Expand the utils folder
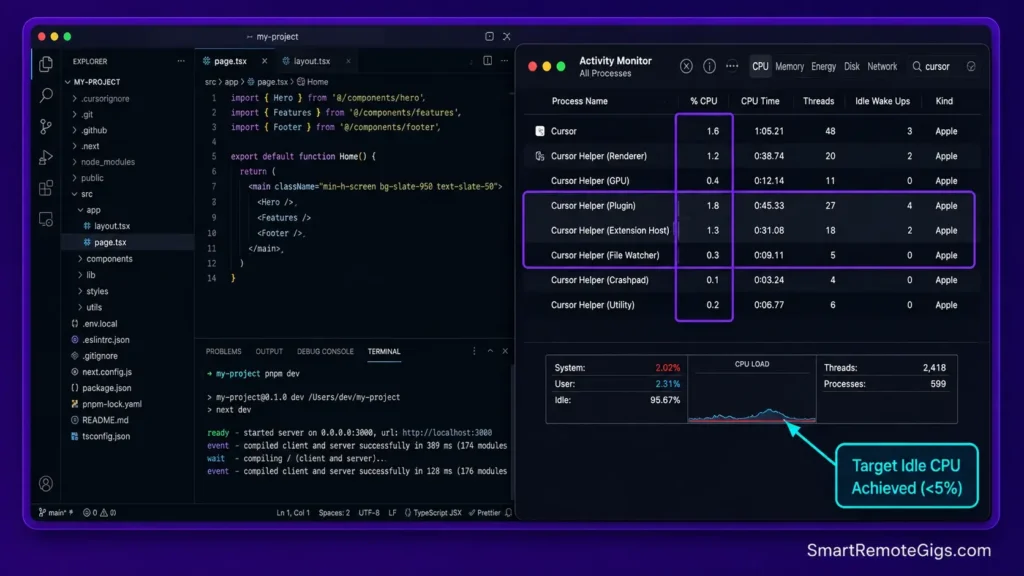The image size is (1024, 576). click(x=90, y=308)
